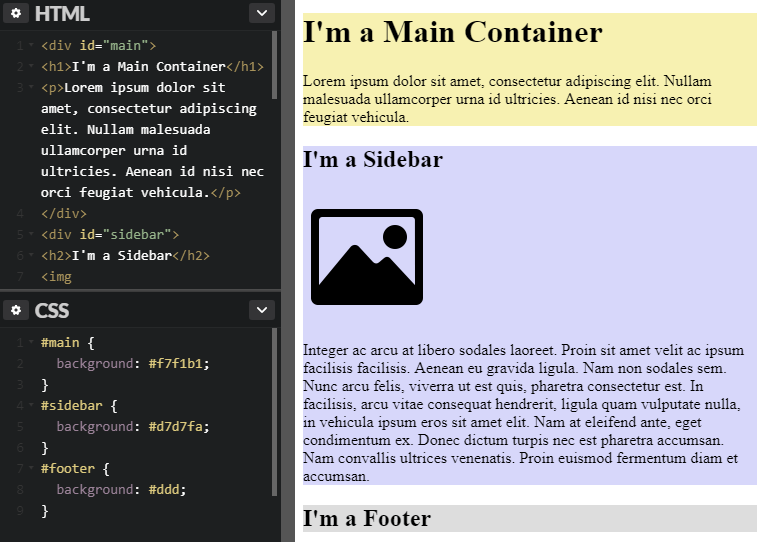Click the 'I'm a Footer' preview heading
This screenshot has height=542, width=762.
click(x=367, y=518)
